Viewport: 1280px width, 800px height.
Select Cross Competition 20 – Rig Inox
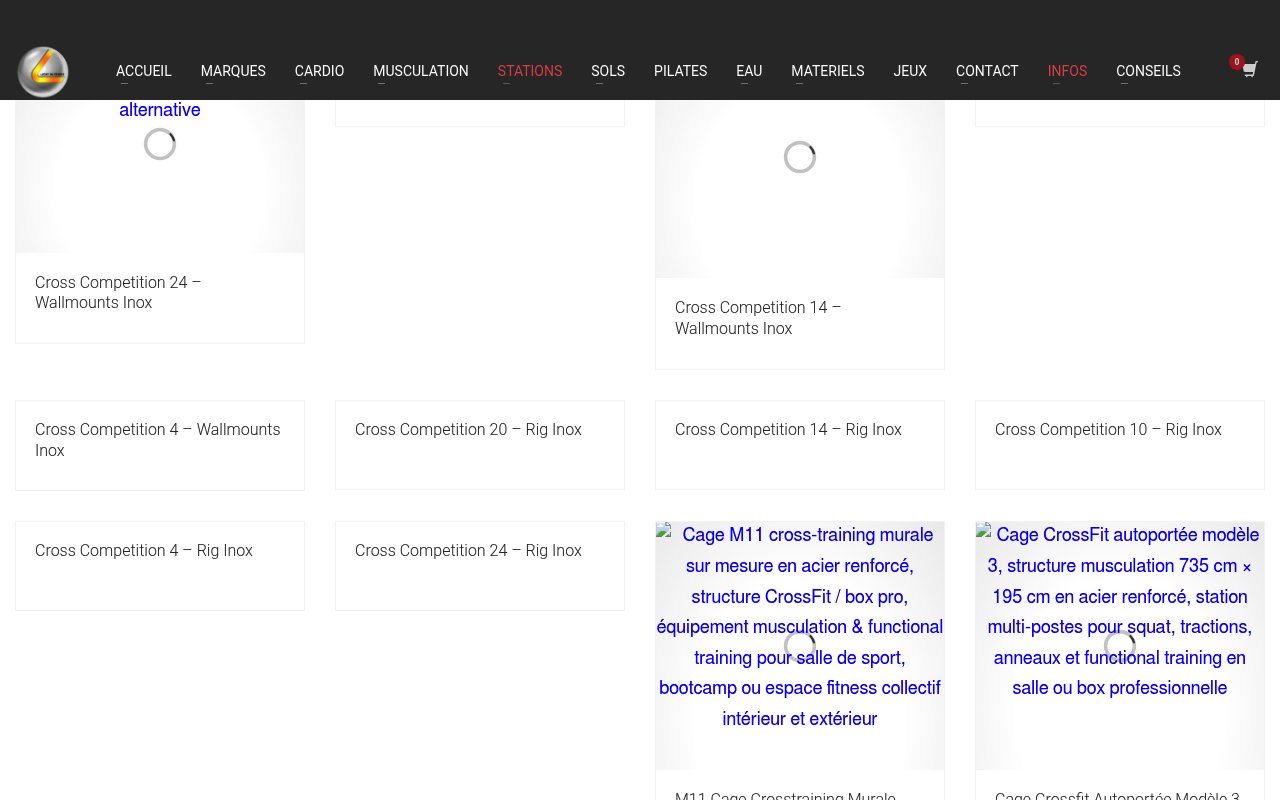pos(468,429)
